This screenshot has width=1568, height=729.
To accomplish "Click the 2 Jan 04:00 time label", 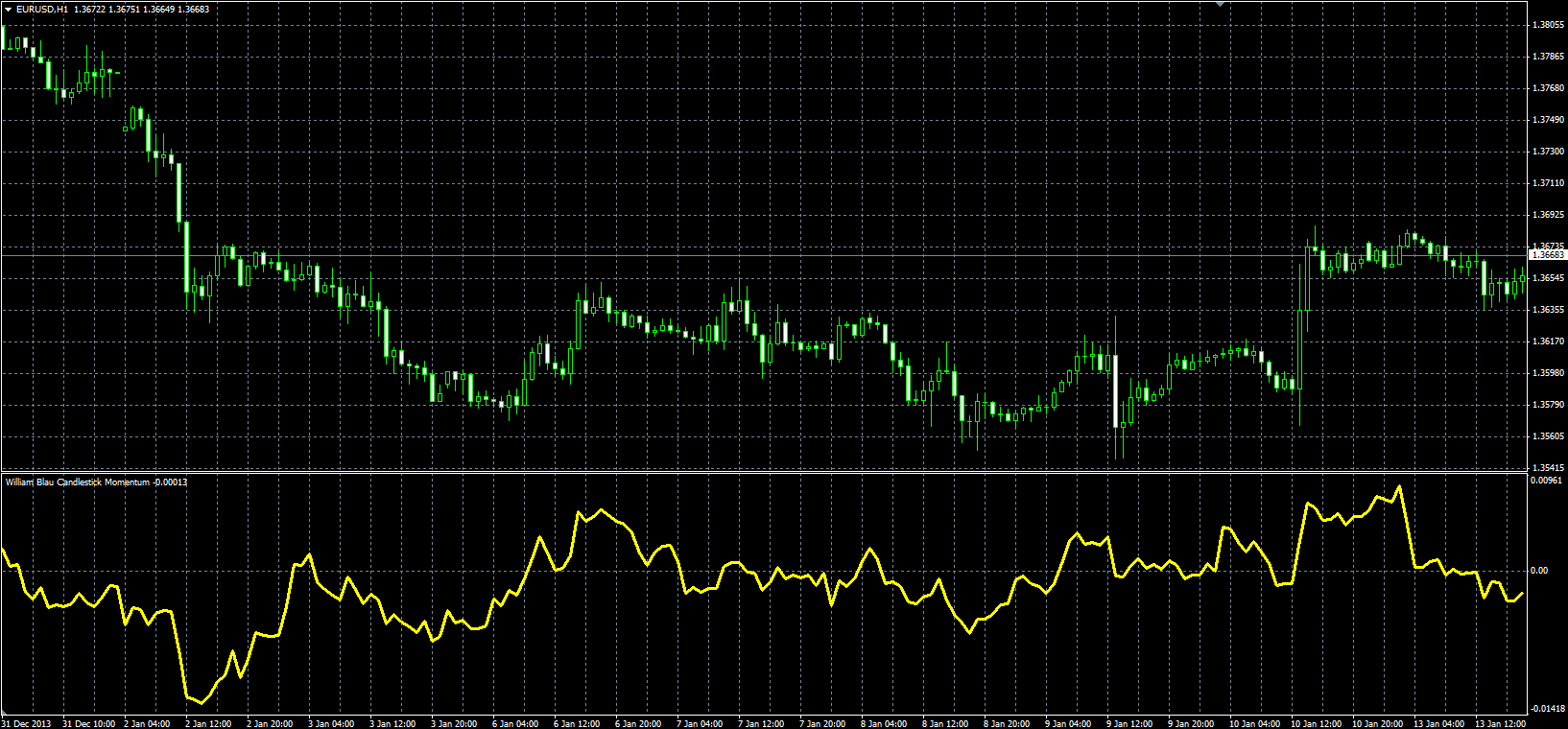I will (147, 724).
